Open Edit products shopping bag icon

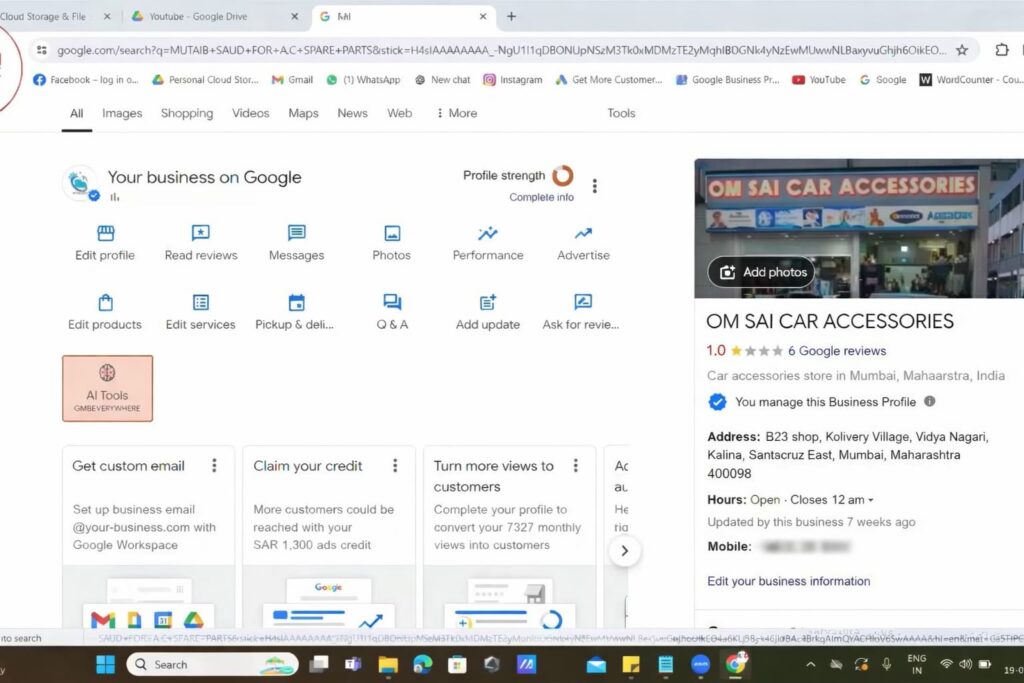tap(105, 303)
